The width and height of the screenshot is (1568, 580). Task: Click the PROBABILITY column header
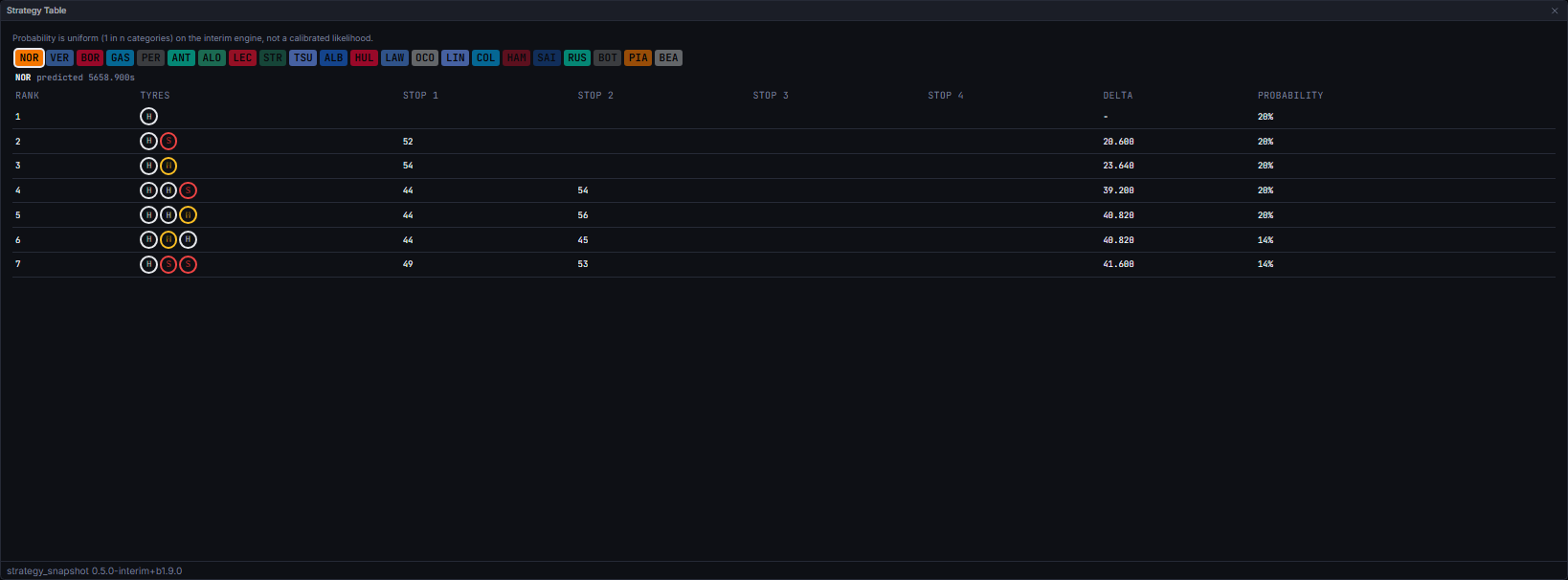(x=1290, y=96)
